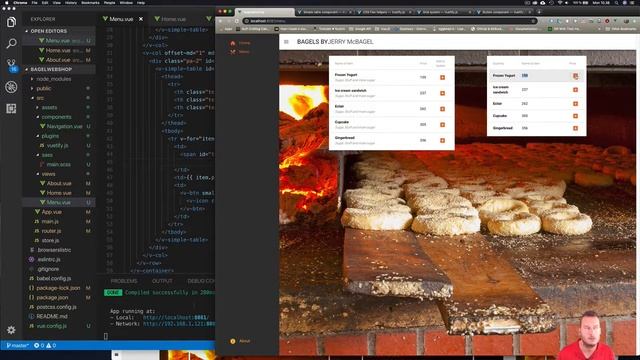The image size is (640, 360).
Task: Click Menu link in web app sidebar
Action: (x=244, y=52)
